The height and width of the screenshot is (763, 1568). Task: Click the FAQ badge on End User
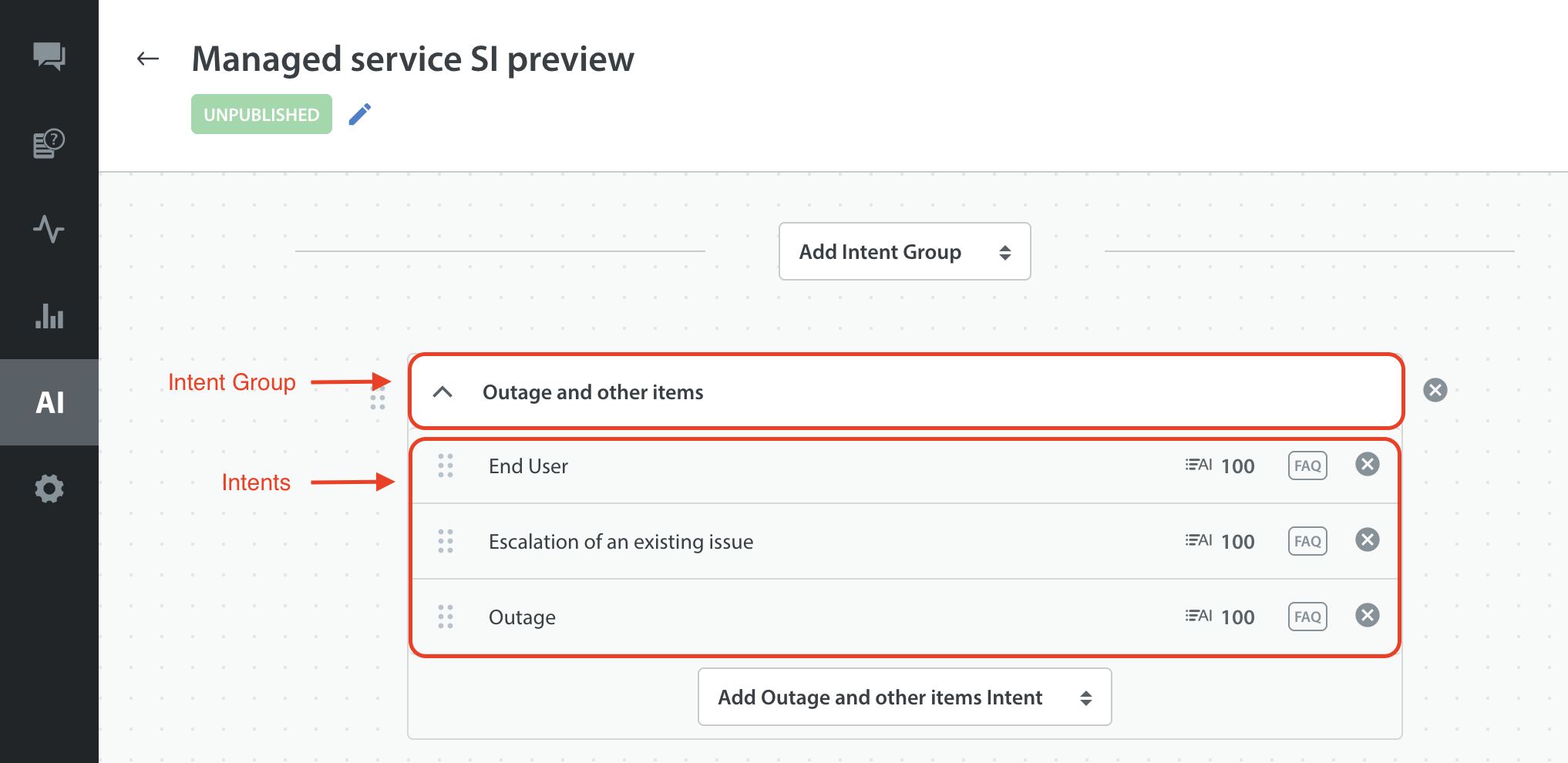pyautogui.click(x=1307, y=466)
